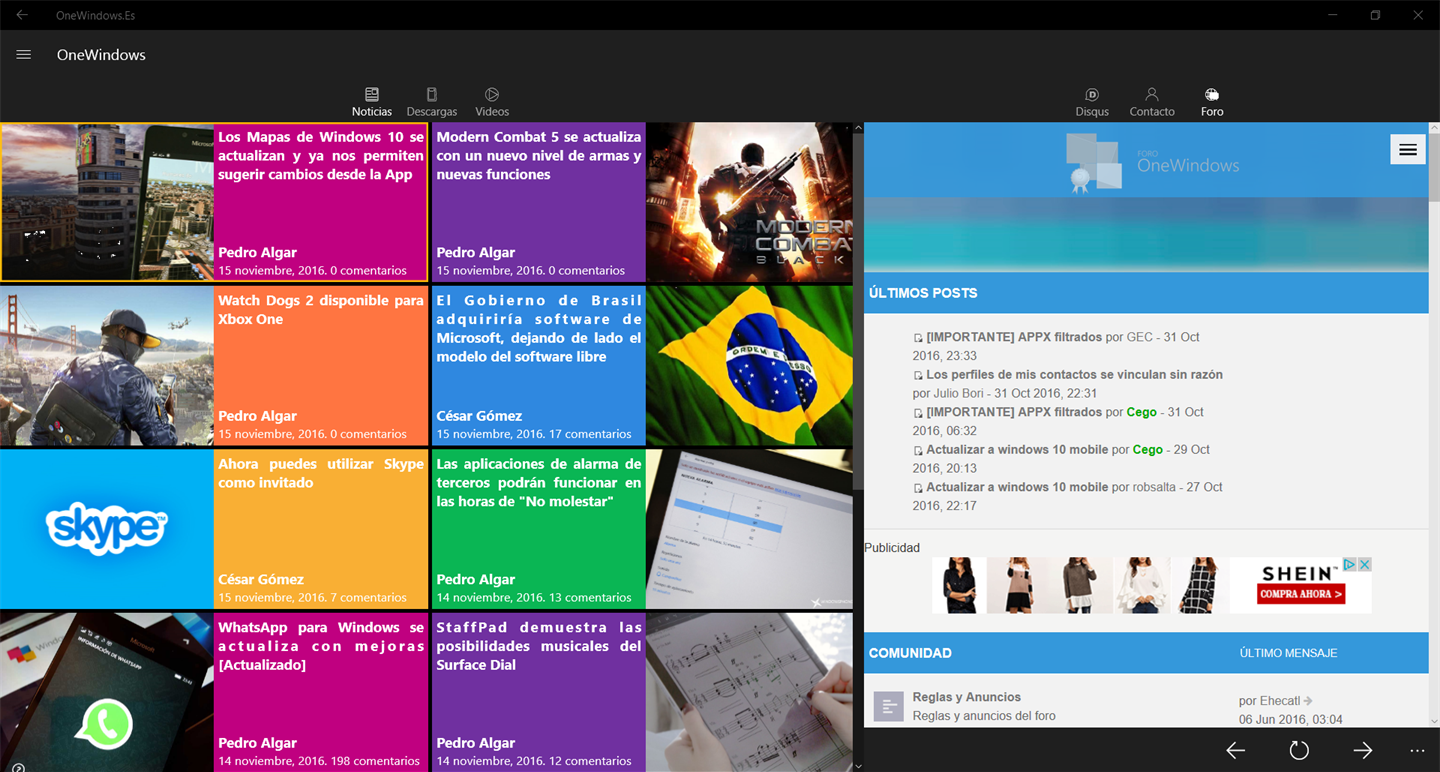Click the Modern Combat soldier thumbnail

750,202
